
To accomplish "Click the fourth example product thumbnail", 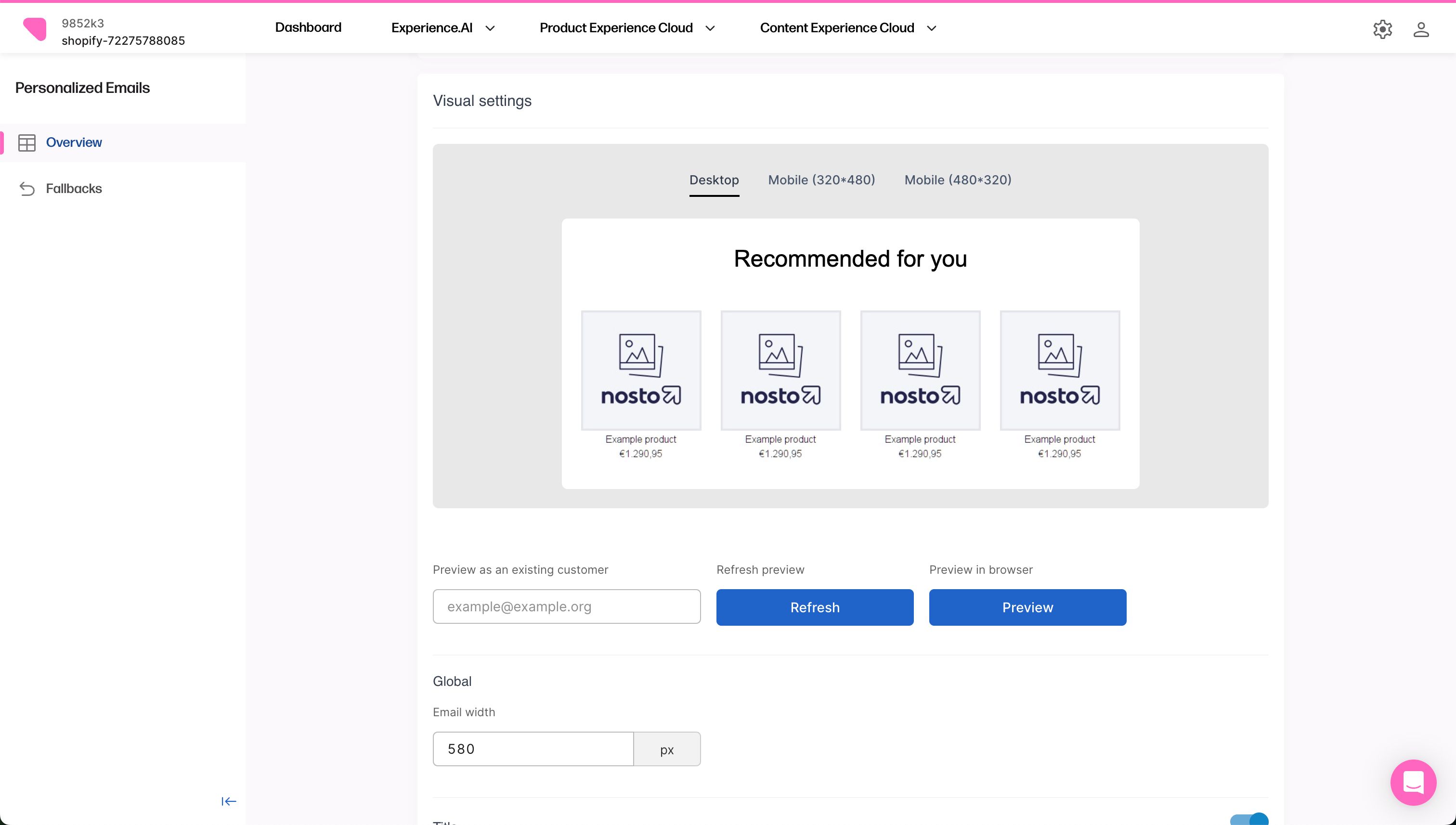I will tap(1059, 370).
